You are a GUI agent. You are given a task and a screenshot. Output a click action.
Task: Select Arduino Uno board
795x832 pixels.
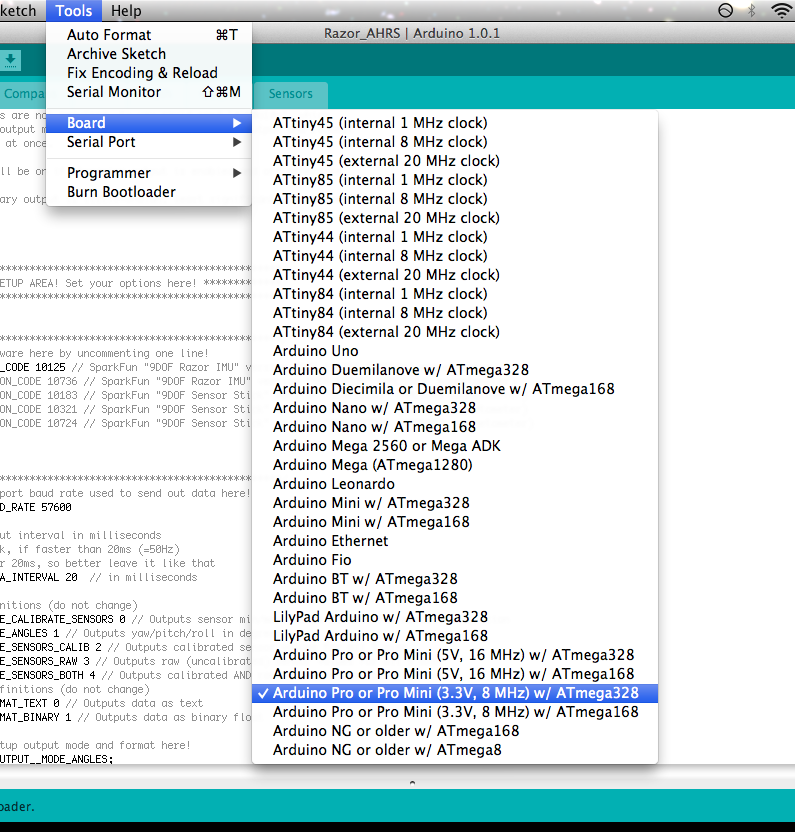click(x=455, y=351)
